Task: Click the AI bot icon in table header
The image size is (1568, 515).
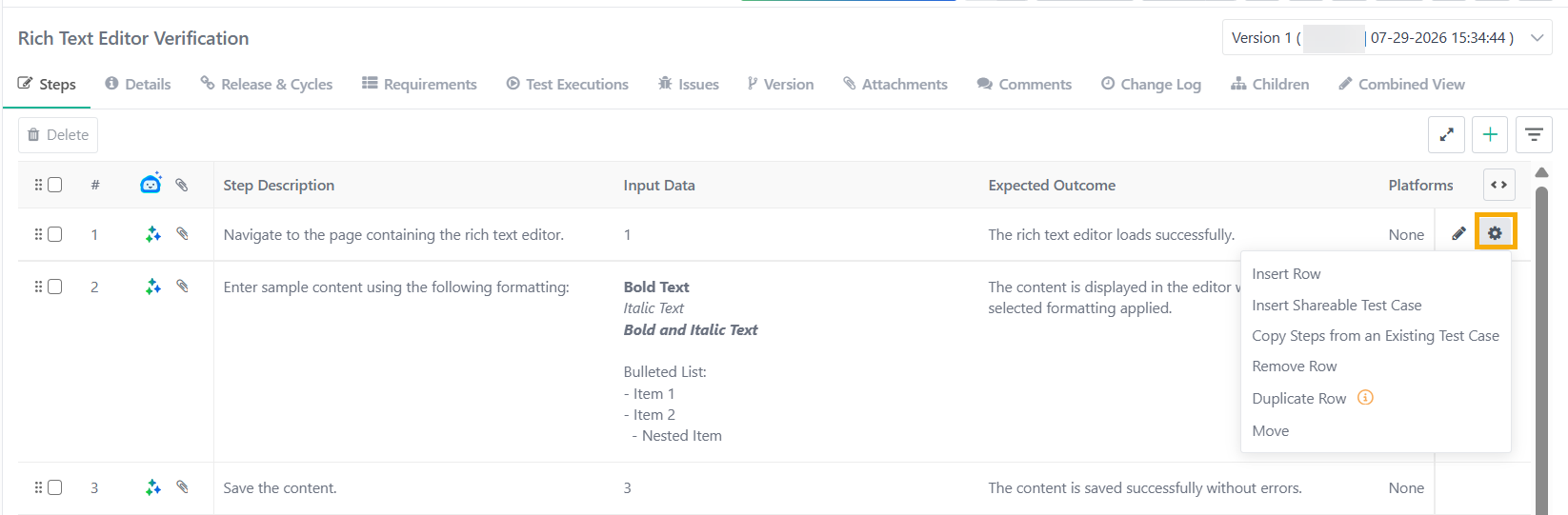Action: [x=151, y=184]
